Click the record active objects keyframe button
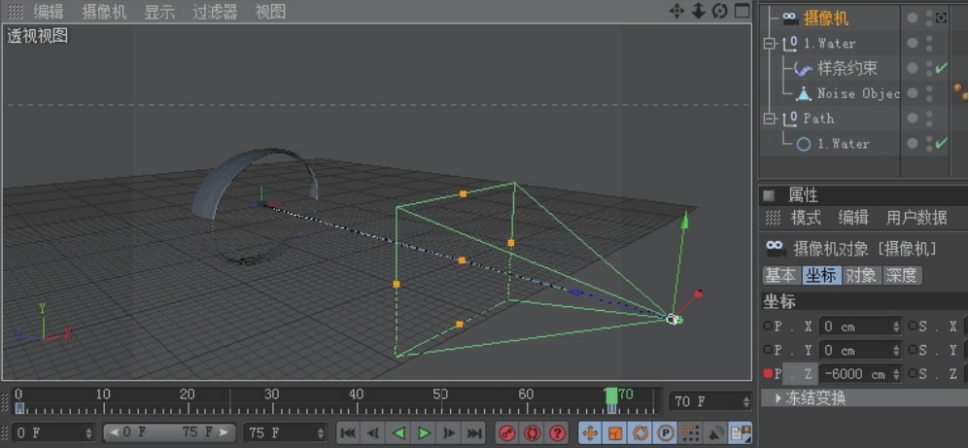The height and width of the screenshot is (448, 969). click(x=507, y=433)
